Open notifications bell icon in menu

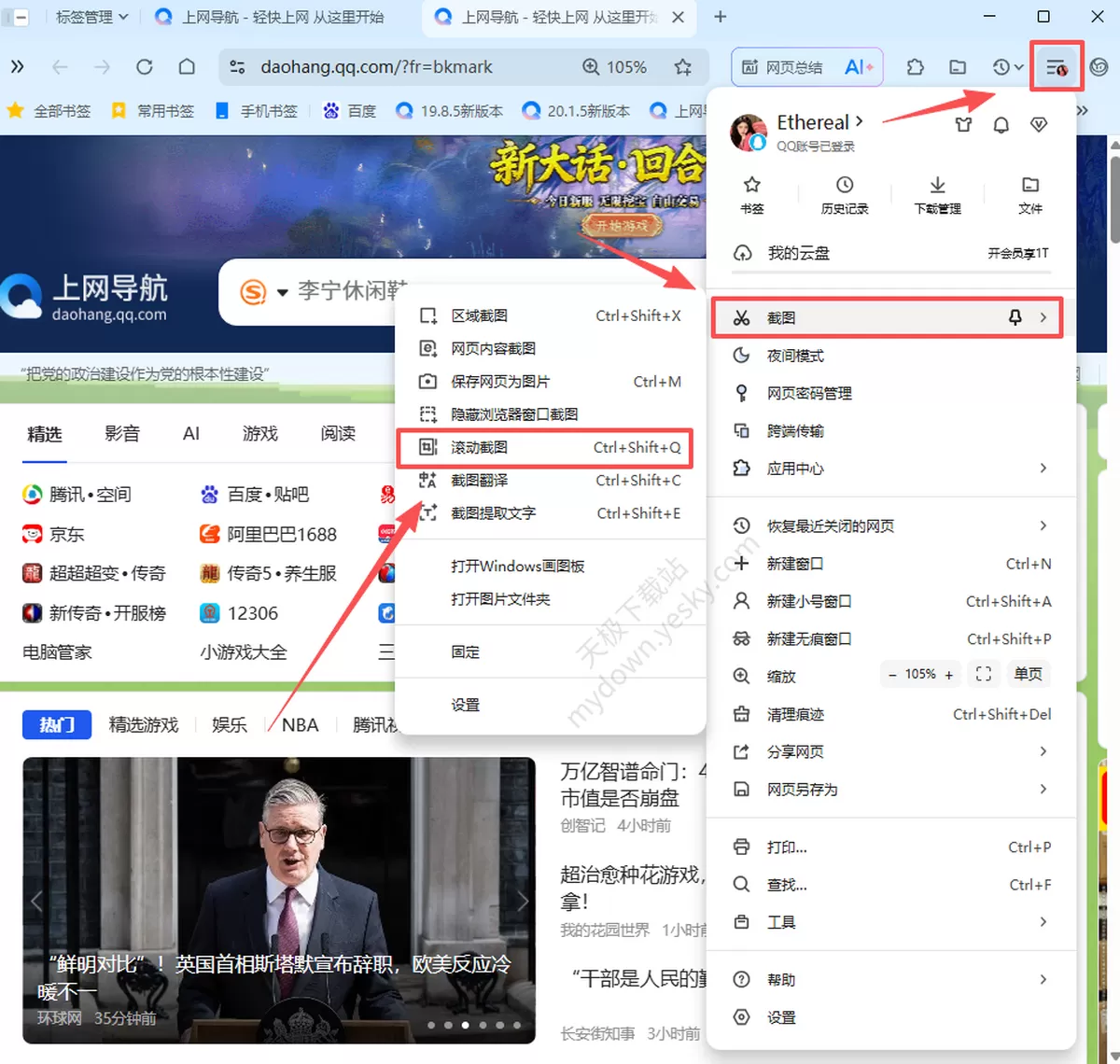1001,124
